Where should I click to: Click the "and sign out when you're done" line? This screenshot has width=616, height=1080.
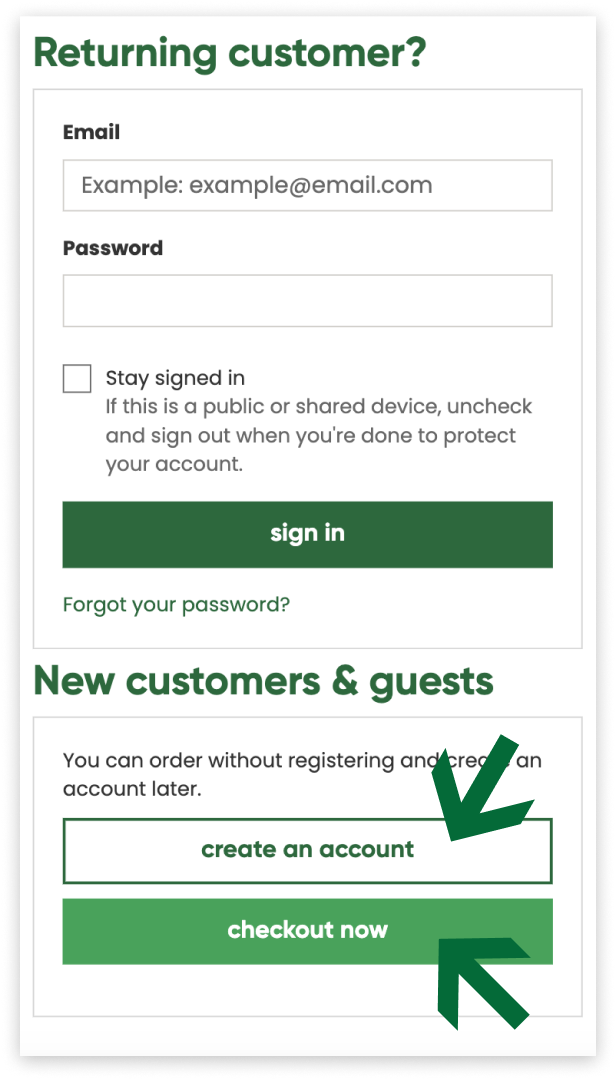pyautogui.click(x=311, y=436)
